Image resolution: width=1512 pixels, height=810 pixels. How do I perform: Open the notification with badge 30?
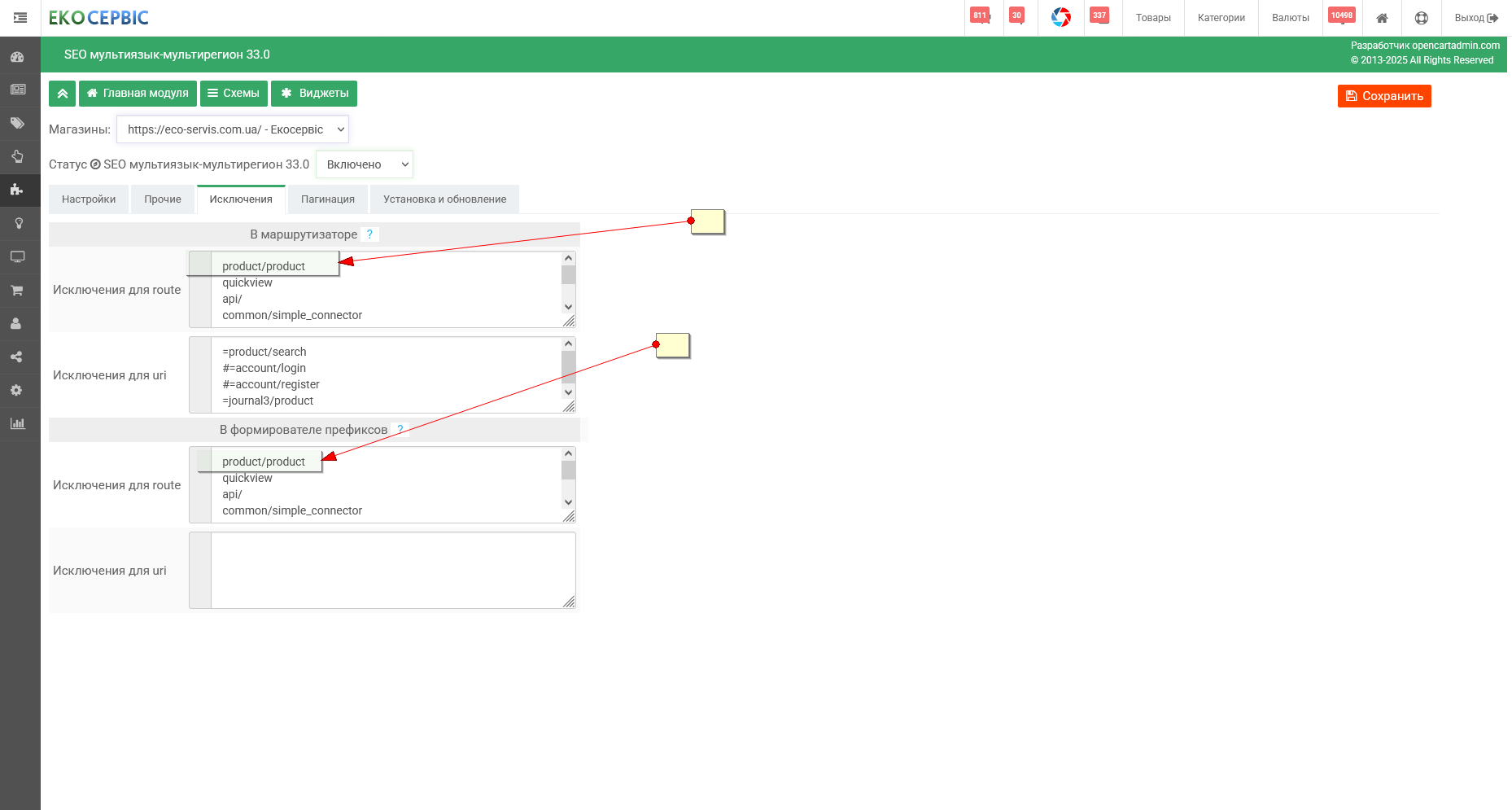1016,16
